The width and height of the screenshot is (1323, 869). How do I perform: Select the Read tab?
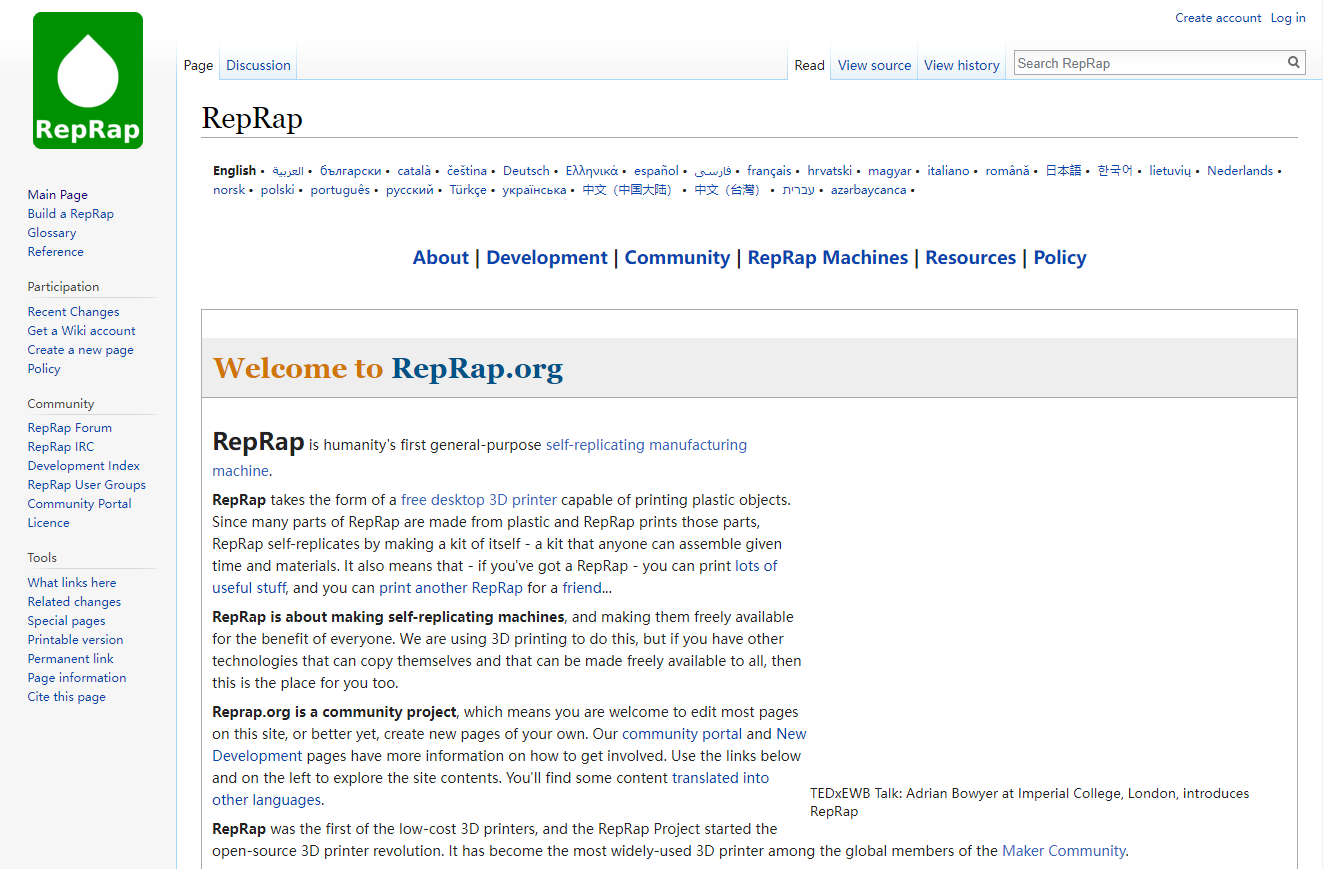click(x=809, y=64)
